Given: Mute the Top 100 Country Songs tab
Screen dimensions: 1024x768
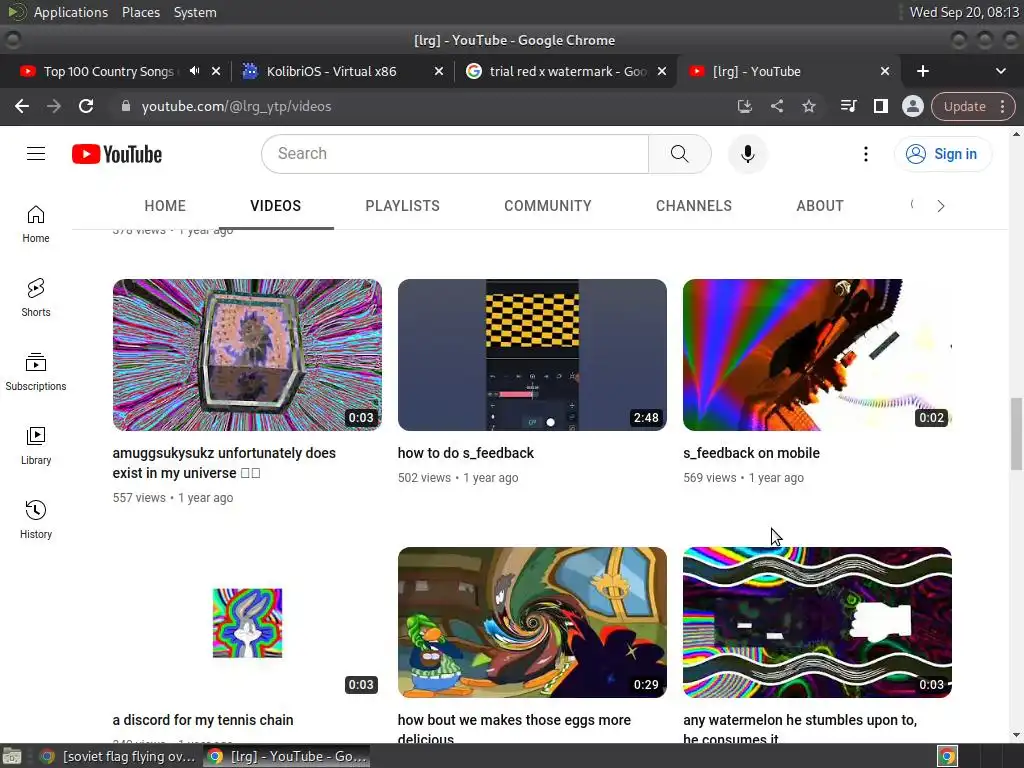Looking at the screenshot, I should point(195,71).
